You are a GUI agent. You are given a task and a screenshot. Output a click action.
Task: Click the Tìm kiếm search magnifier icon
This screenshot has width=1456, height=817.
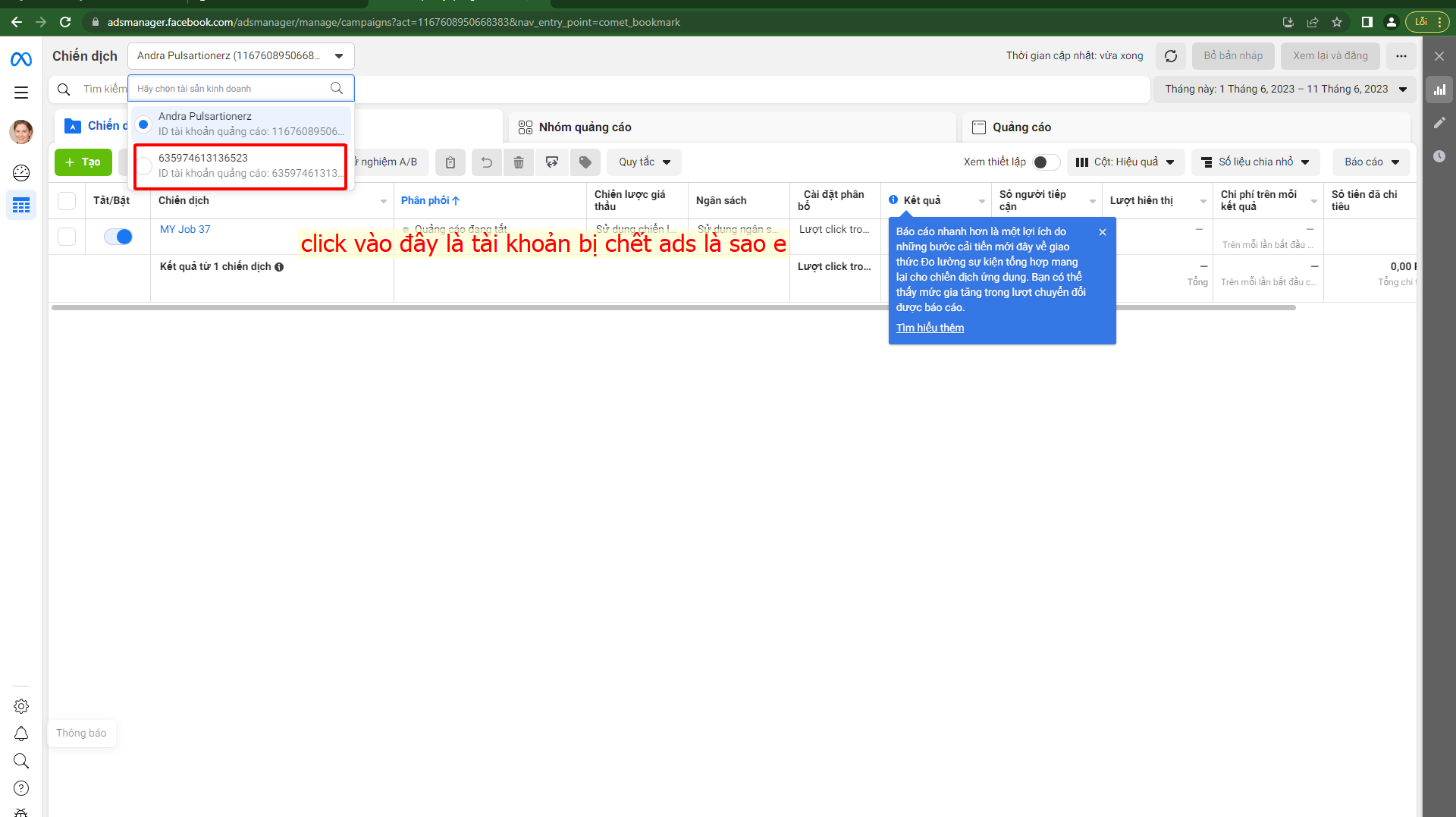64,90
